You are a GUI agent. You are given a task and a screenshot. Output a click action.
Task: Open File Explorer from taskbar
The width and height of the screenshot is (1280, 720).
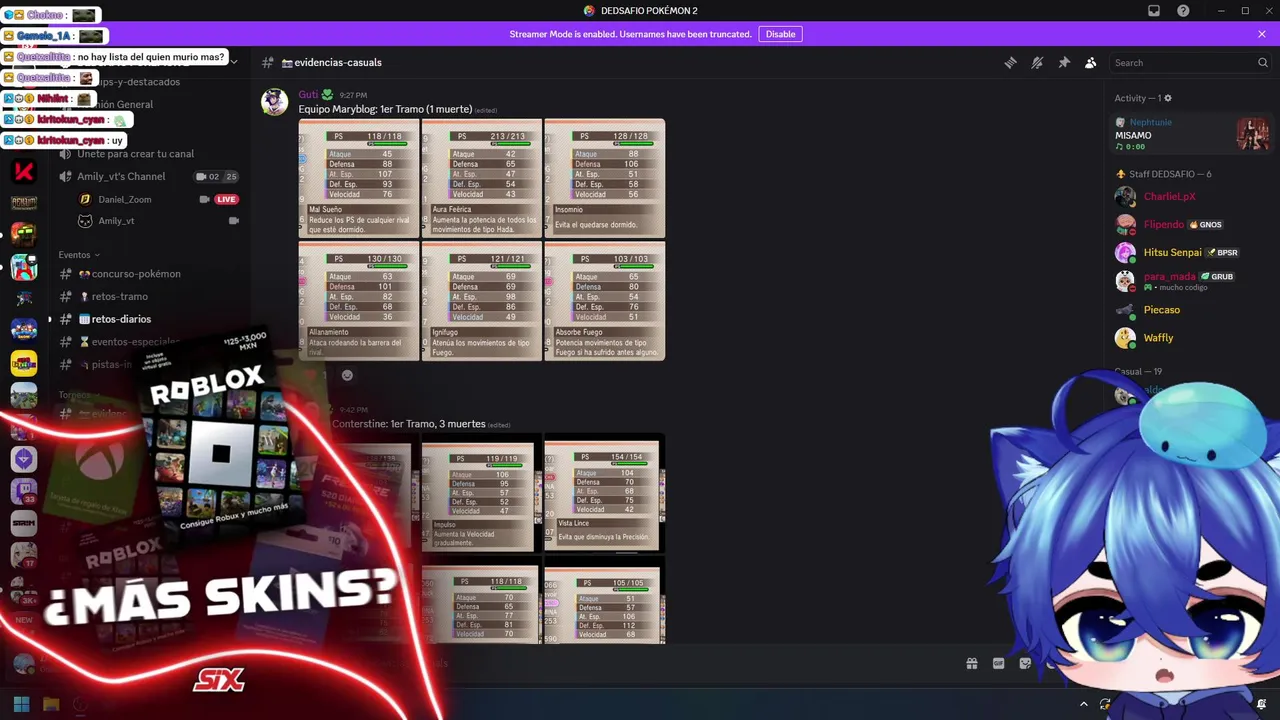click(x=51, y=704)
